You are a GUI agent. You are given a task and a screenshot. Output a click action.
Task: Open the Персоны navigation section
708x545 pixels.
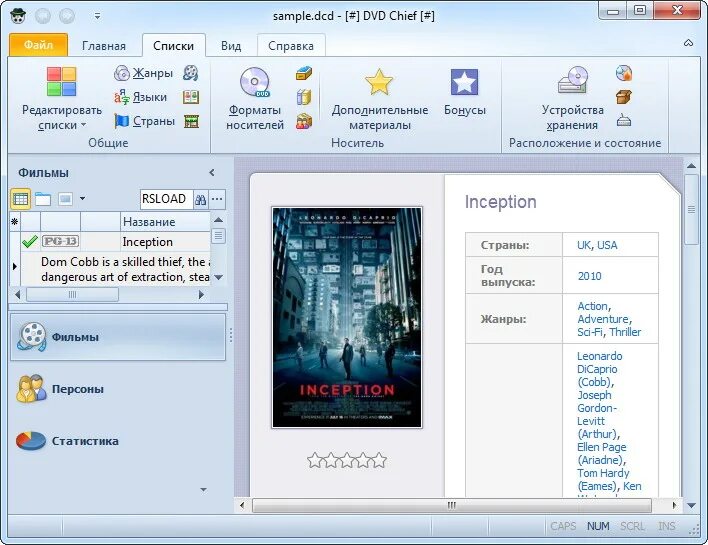(118, 389)
